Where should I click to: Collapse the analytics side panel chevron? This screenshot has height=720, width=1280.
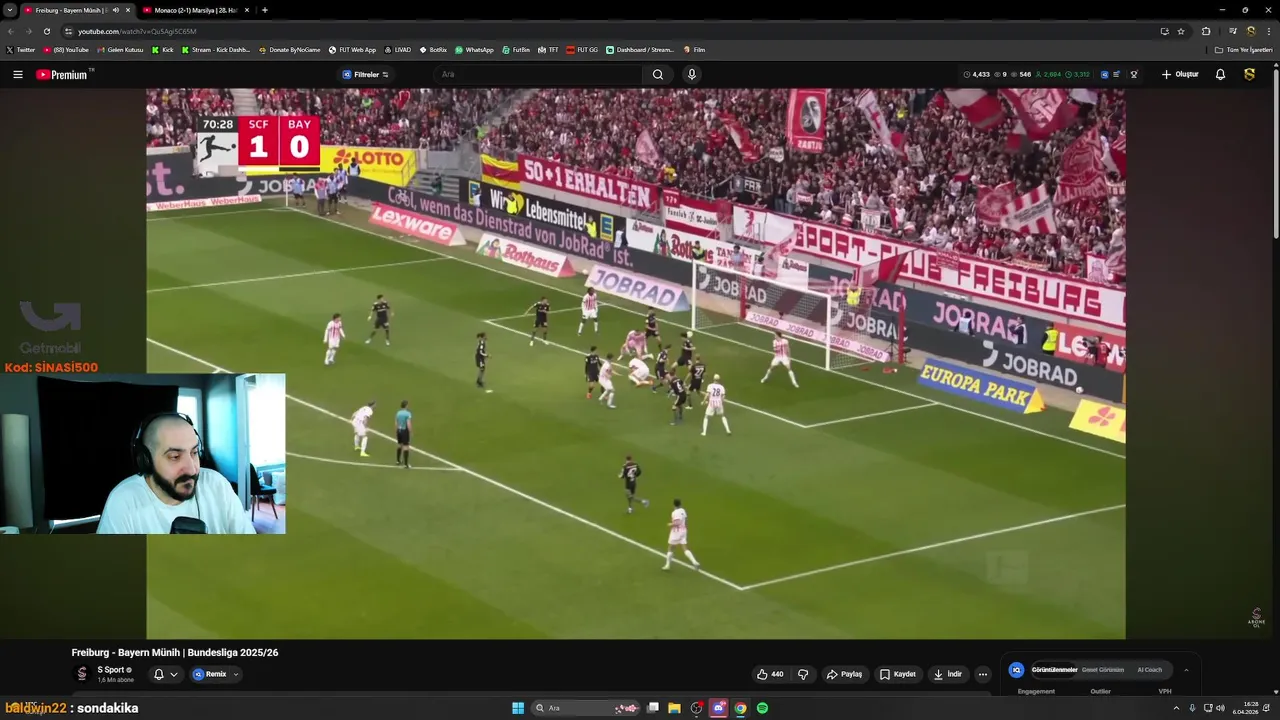(x=1186, y=670)
